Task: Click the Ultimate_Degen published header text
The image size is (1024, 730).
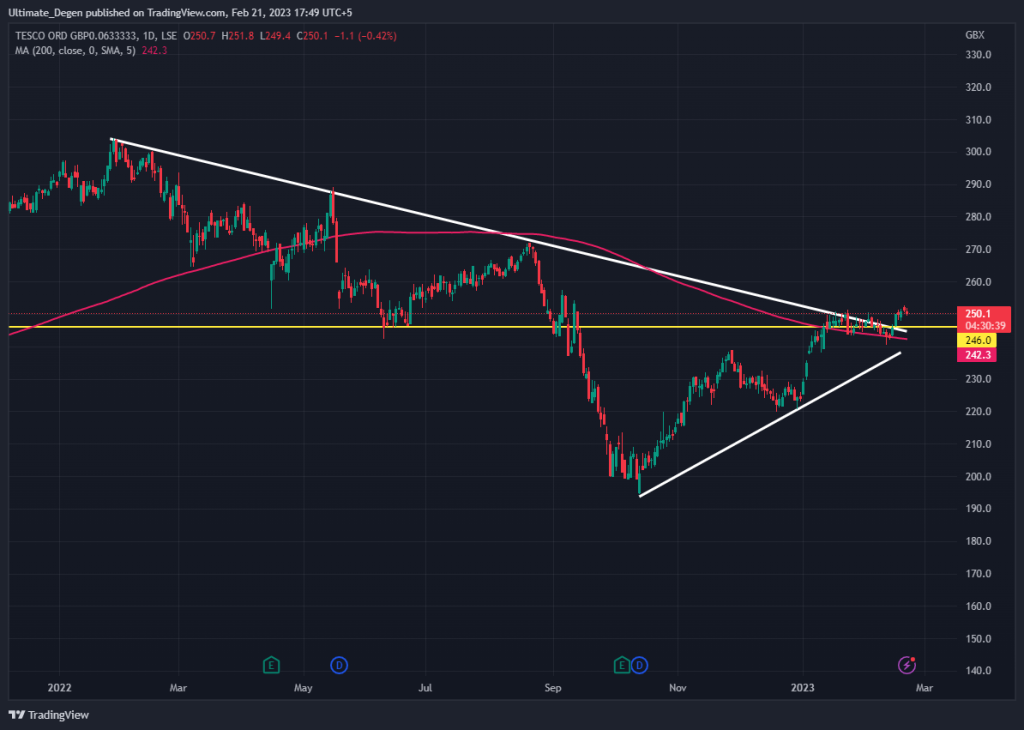Action: 200,11
